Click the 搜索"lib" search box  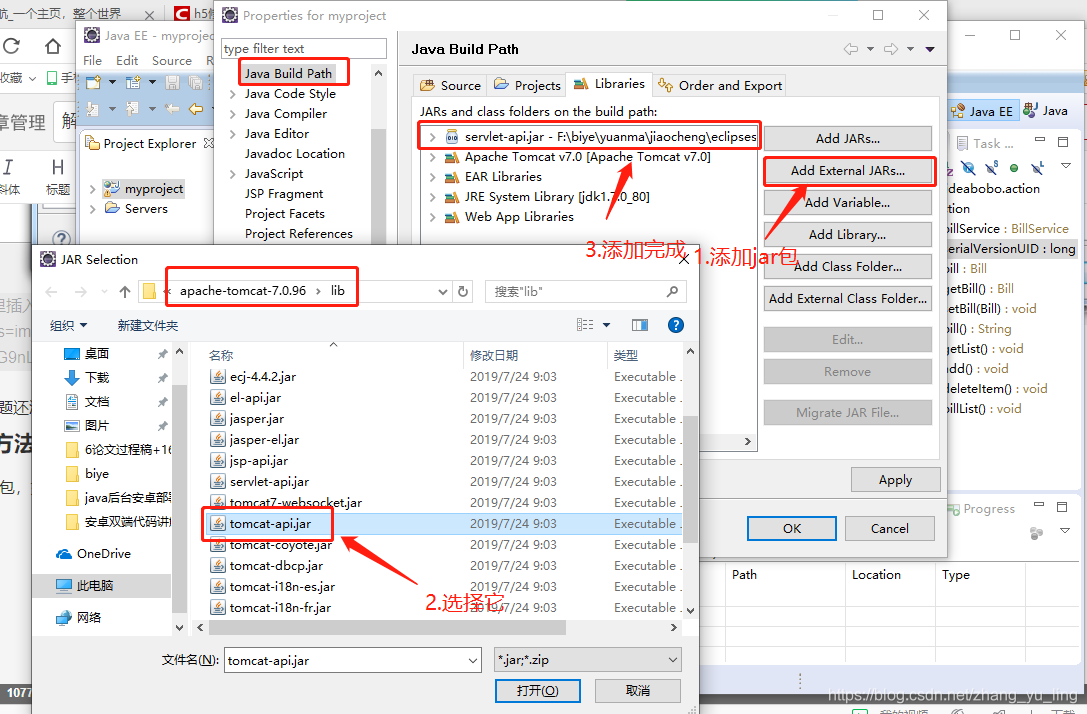[586, 292]
